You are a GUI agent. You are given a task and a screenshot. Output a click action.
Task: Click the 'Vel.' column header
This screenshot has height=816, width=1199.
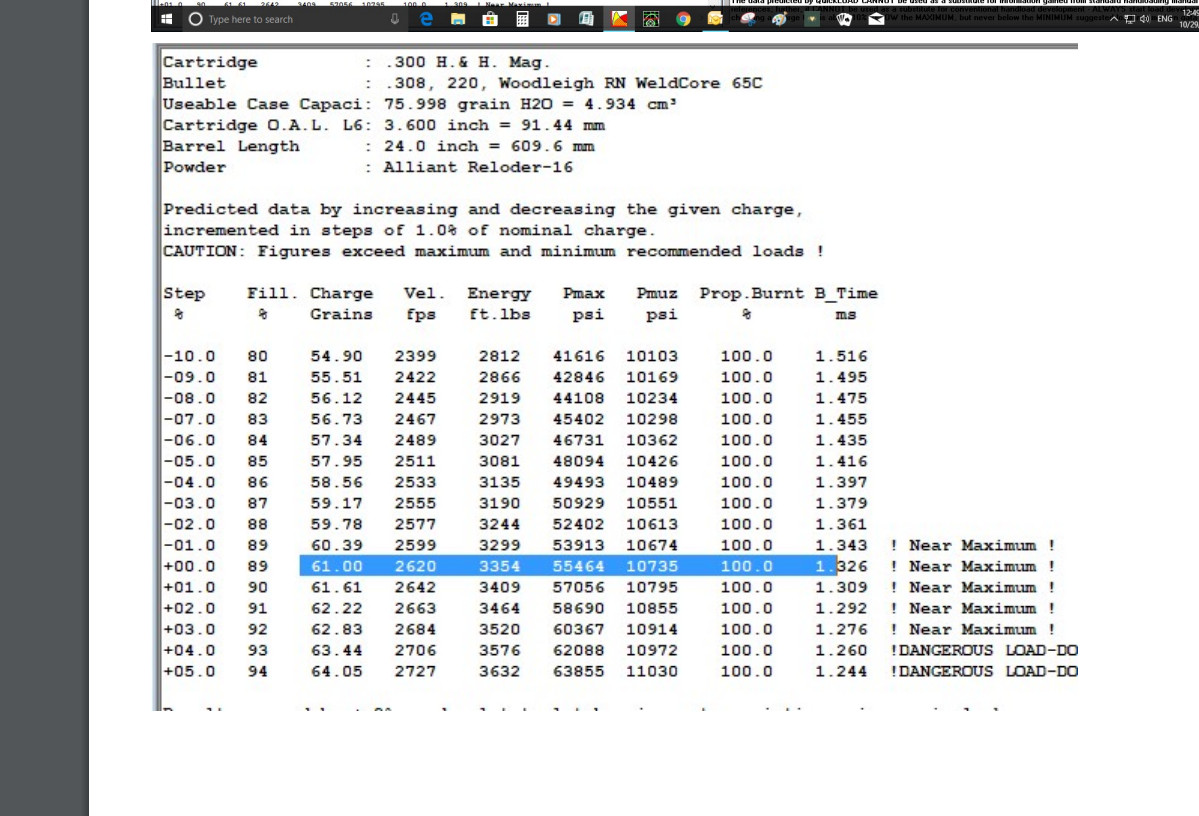point(424,294)
